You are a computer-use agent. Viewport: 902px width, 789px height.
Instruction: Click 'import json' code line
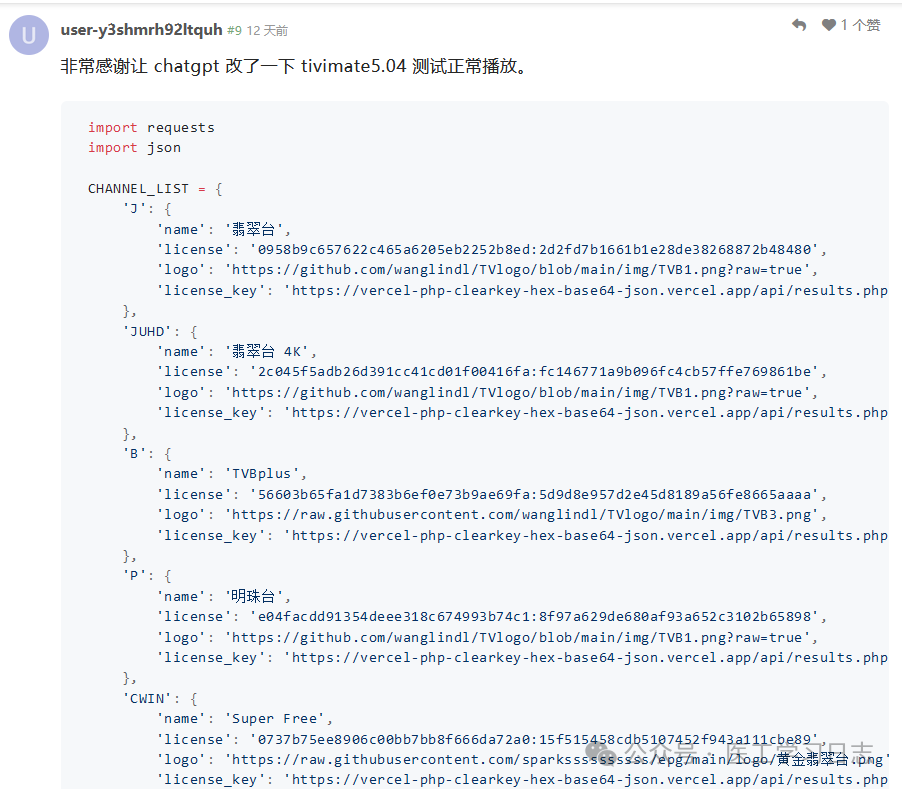[135, 148]
